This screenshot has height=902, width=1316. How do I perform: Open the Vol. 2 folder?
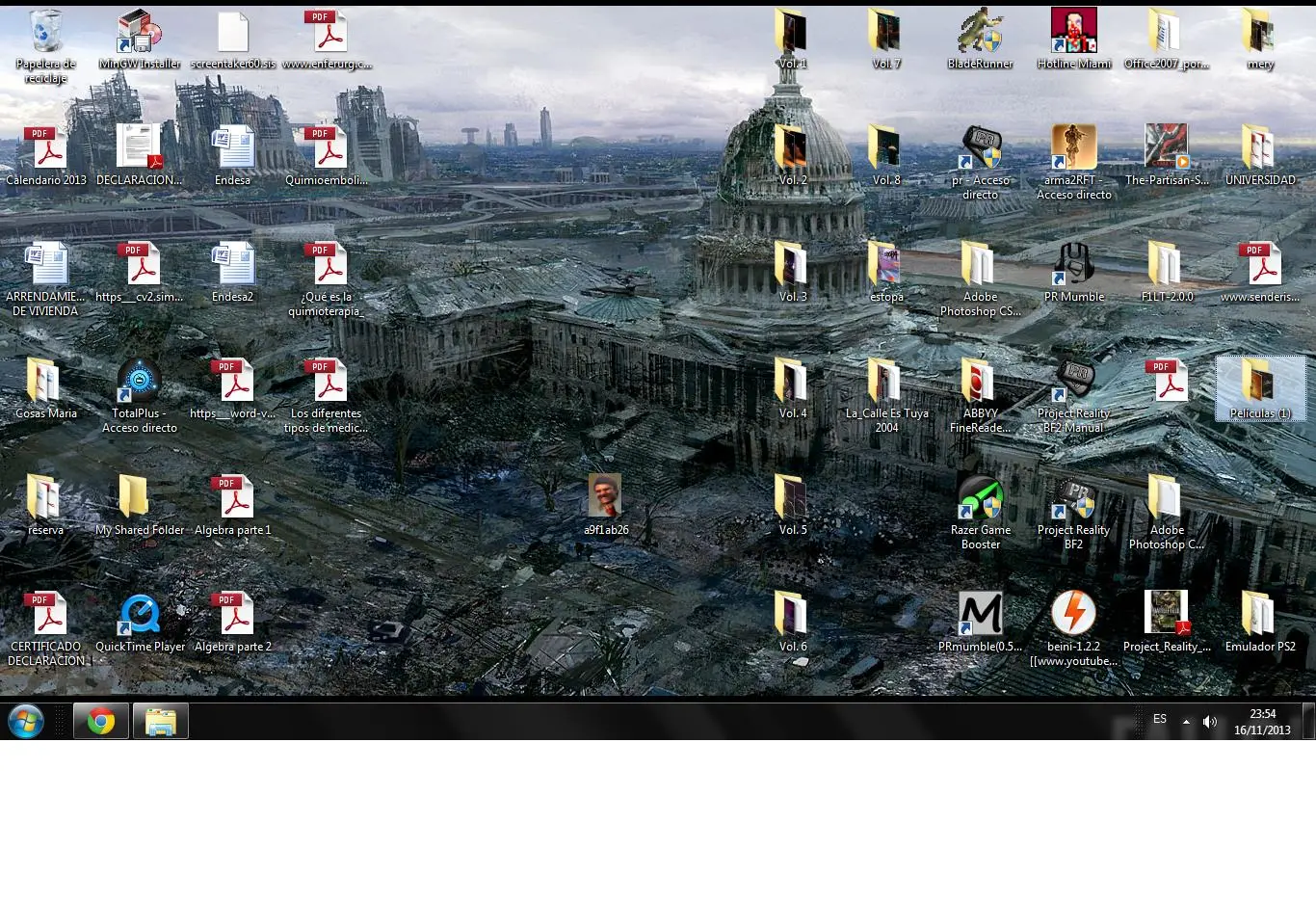tap(793, 156)
